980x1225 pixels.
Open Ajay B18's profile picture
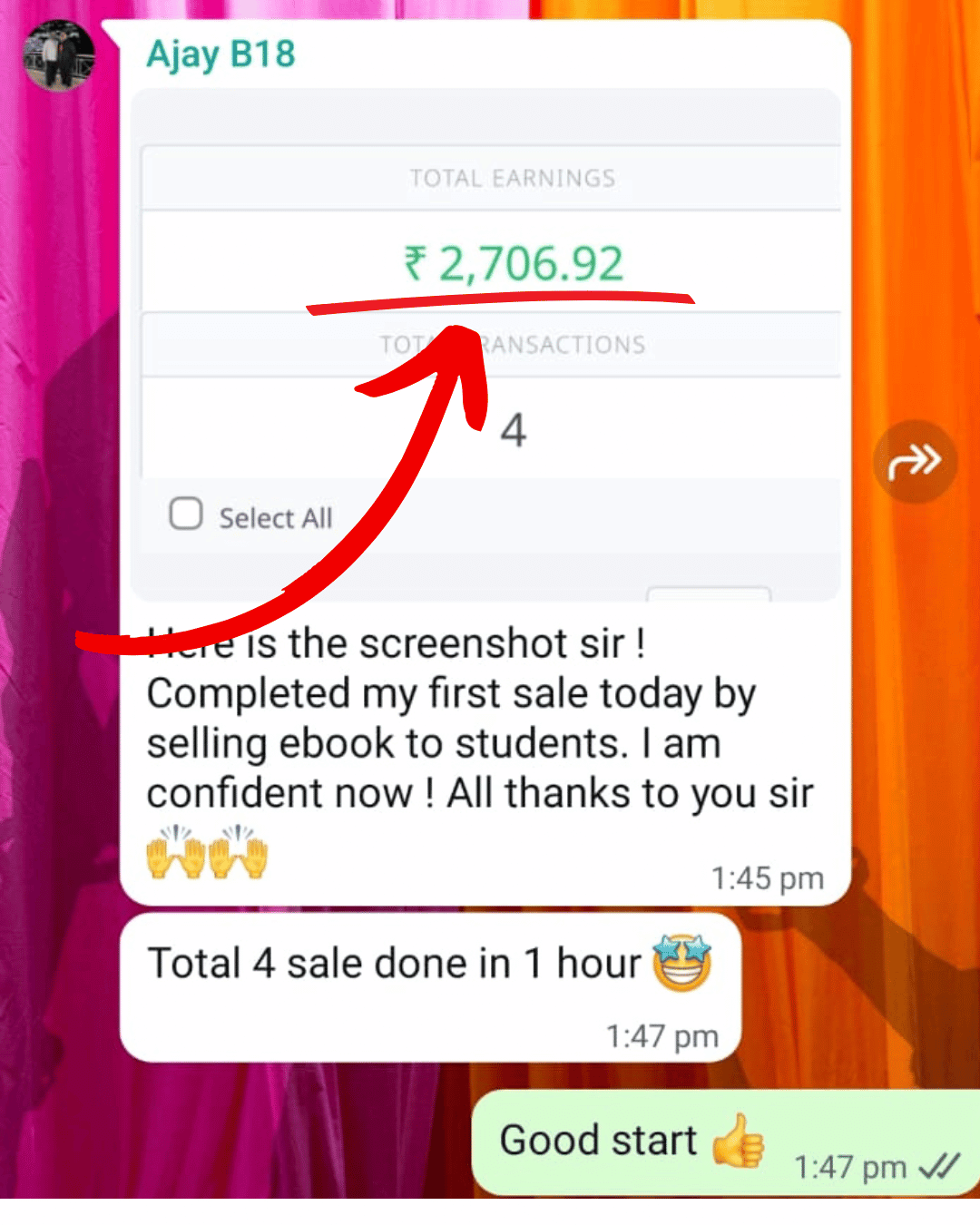(x=59, y=55)
